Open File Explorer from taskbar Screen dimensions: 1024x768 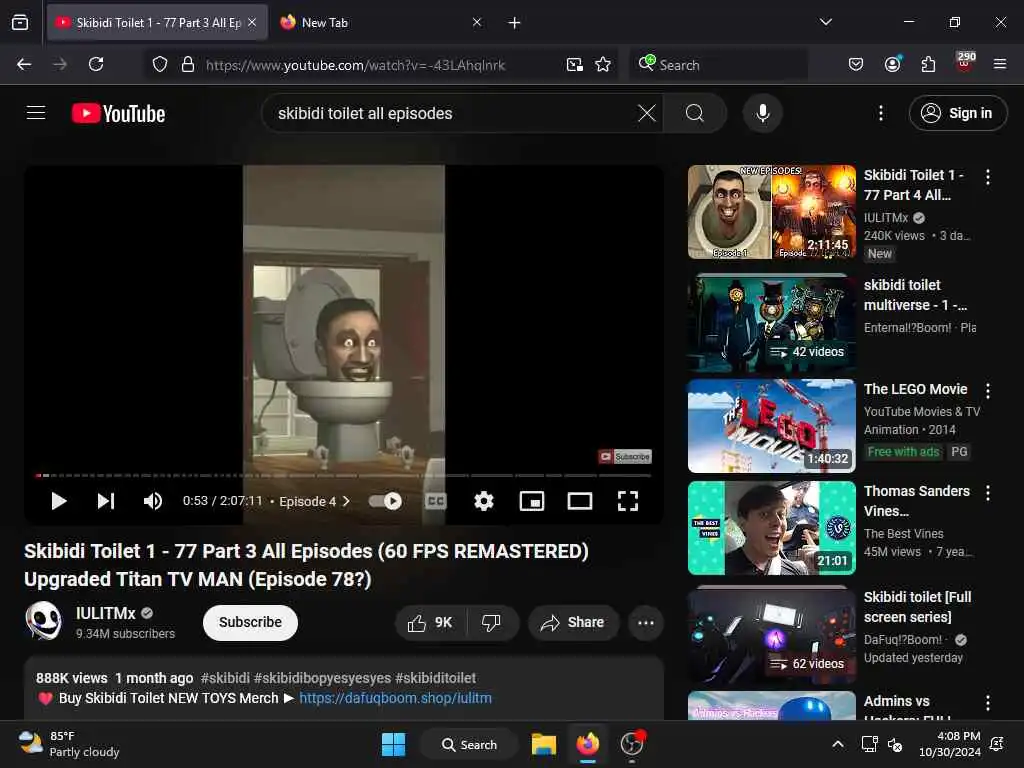pos(543,744)
